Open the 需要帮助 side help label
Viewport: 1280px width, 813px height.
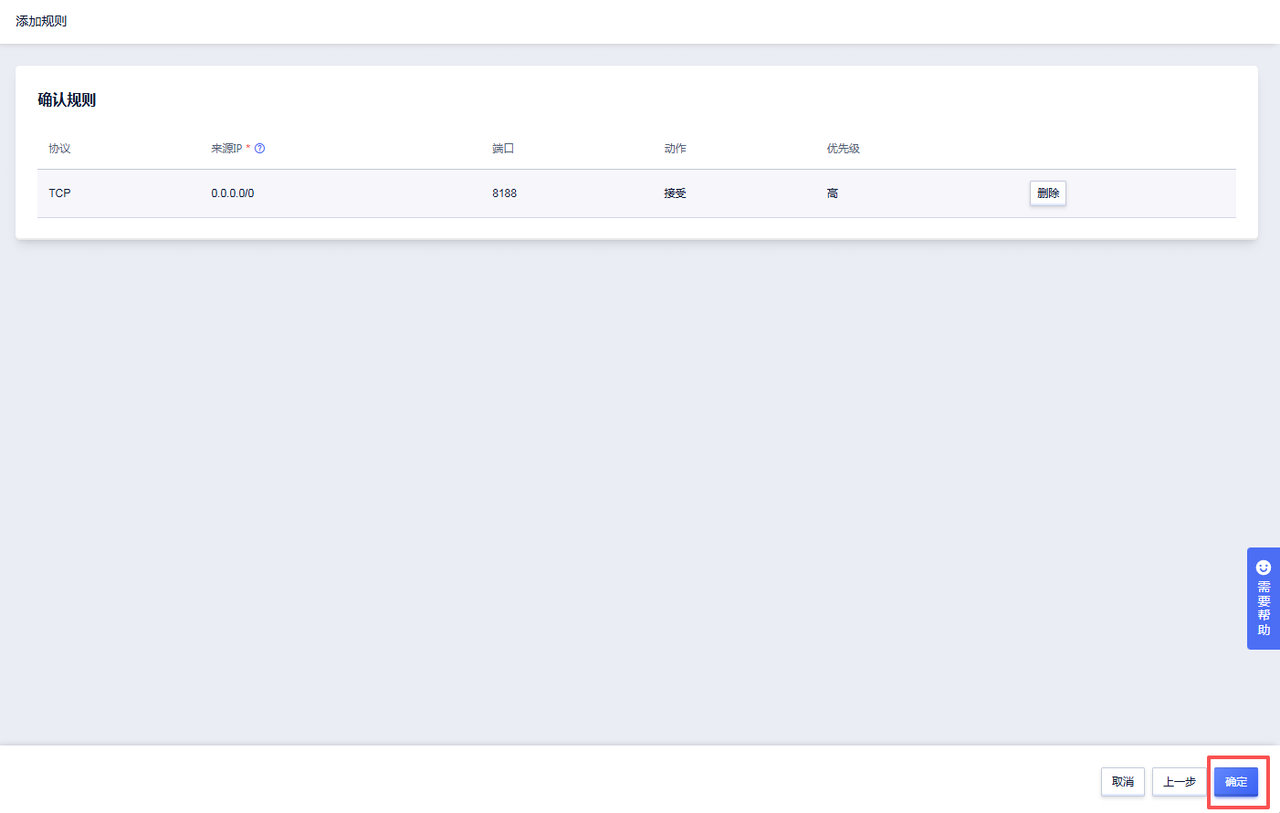pos(1263,608)
